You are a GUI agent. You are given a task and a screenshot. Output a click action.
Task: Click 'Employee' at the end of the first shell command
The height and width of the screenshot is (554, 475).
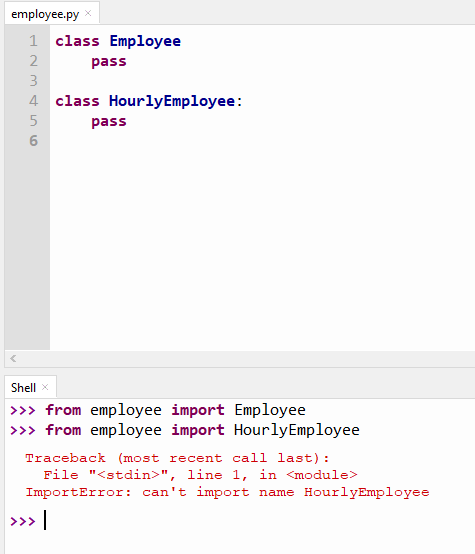(x=270, y=411)
